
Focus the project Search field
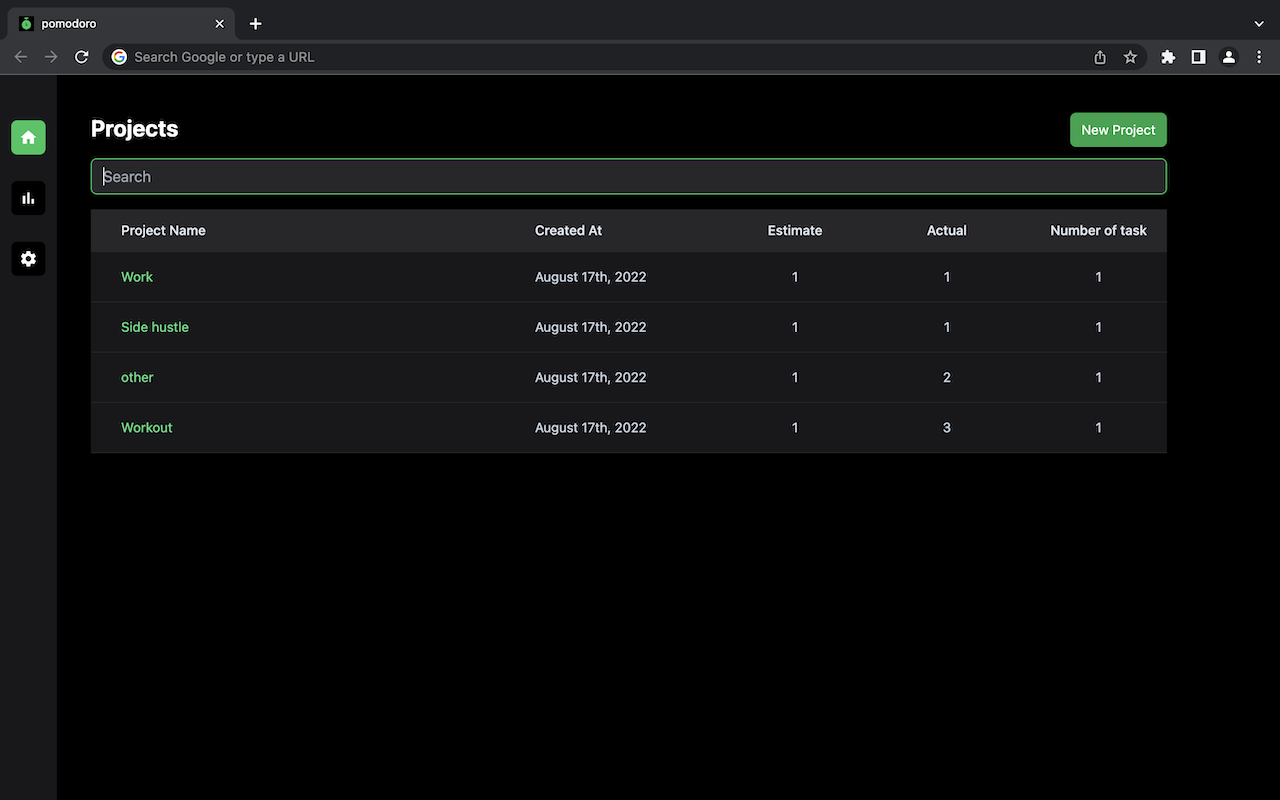click(629, 177)
